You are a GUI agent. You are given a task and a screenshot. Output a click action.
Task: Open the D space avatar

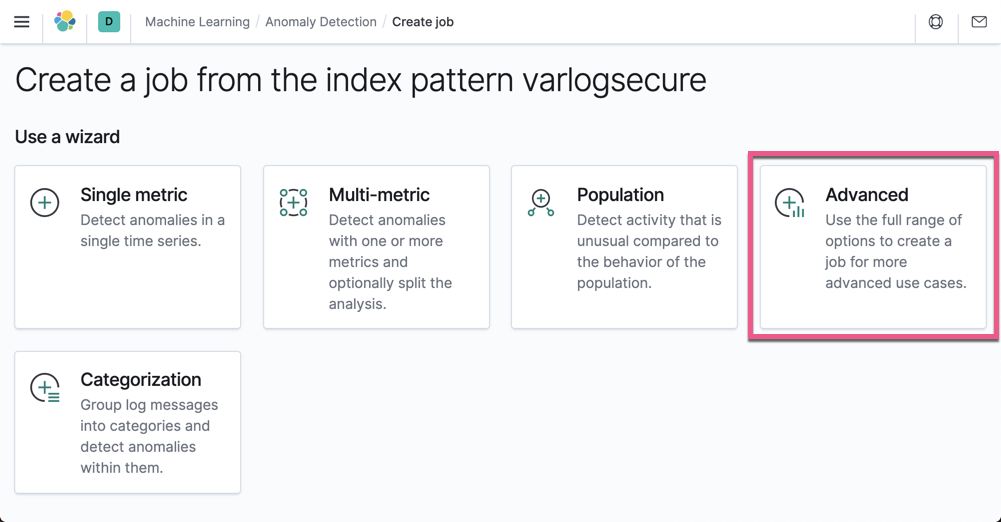[x=109, y=22]
